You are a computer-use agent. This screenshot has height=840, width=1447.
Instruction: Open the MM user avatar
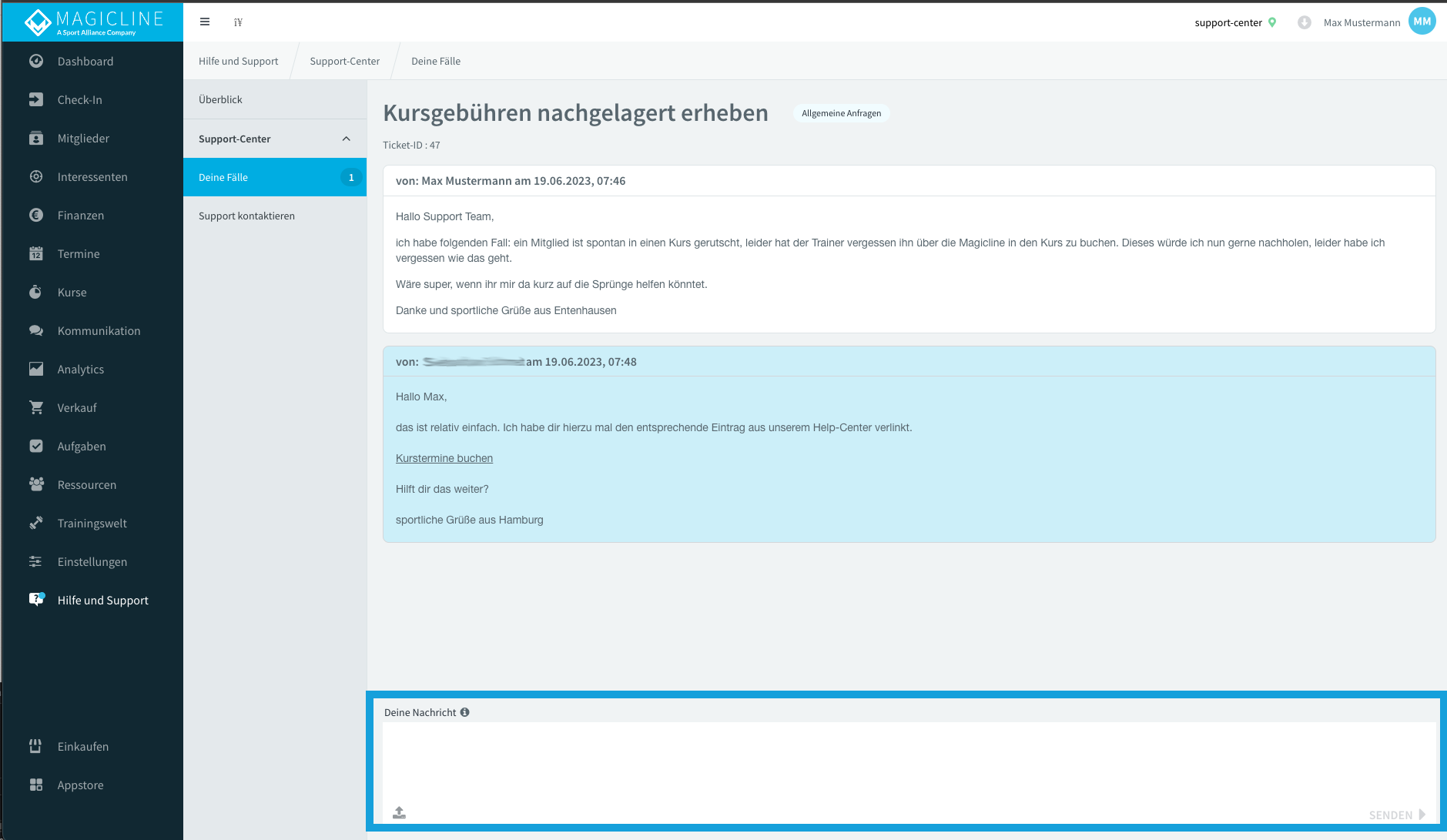1422,22
